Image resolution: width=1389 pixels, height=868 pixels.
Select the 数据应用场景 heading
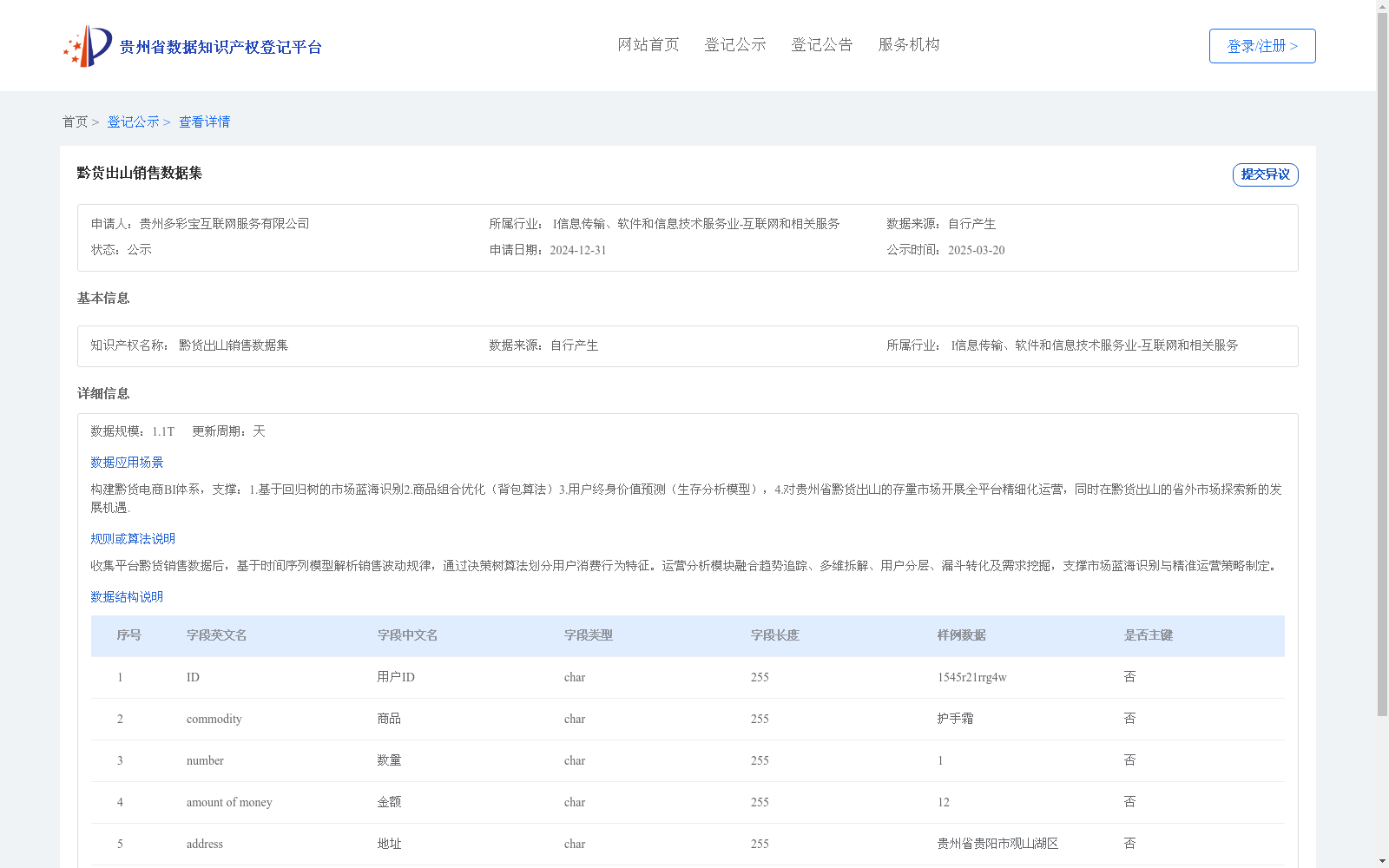pos(127,463)
